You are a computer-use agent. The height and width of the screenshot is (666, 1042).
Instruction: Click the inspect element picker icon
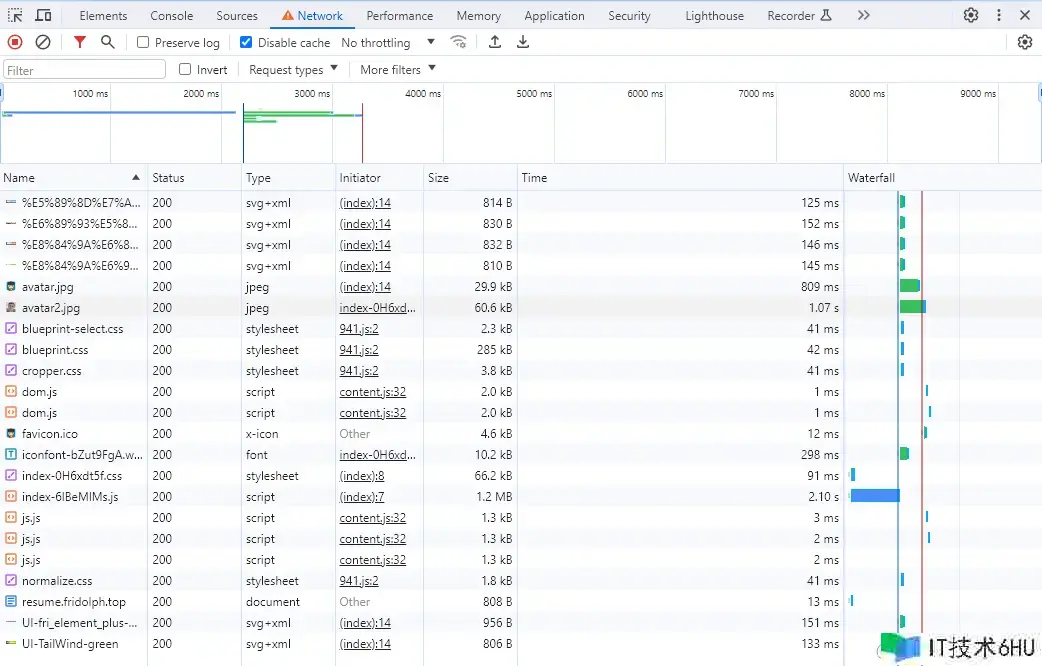(15, 15)
